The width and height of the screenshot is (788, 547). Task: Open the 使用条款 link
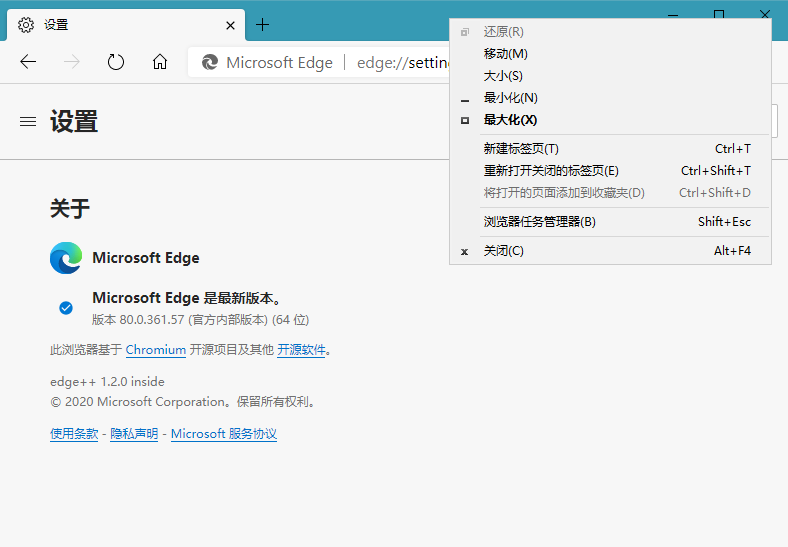74,434
